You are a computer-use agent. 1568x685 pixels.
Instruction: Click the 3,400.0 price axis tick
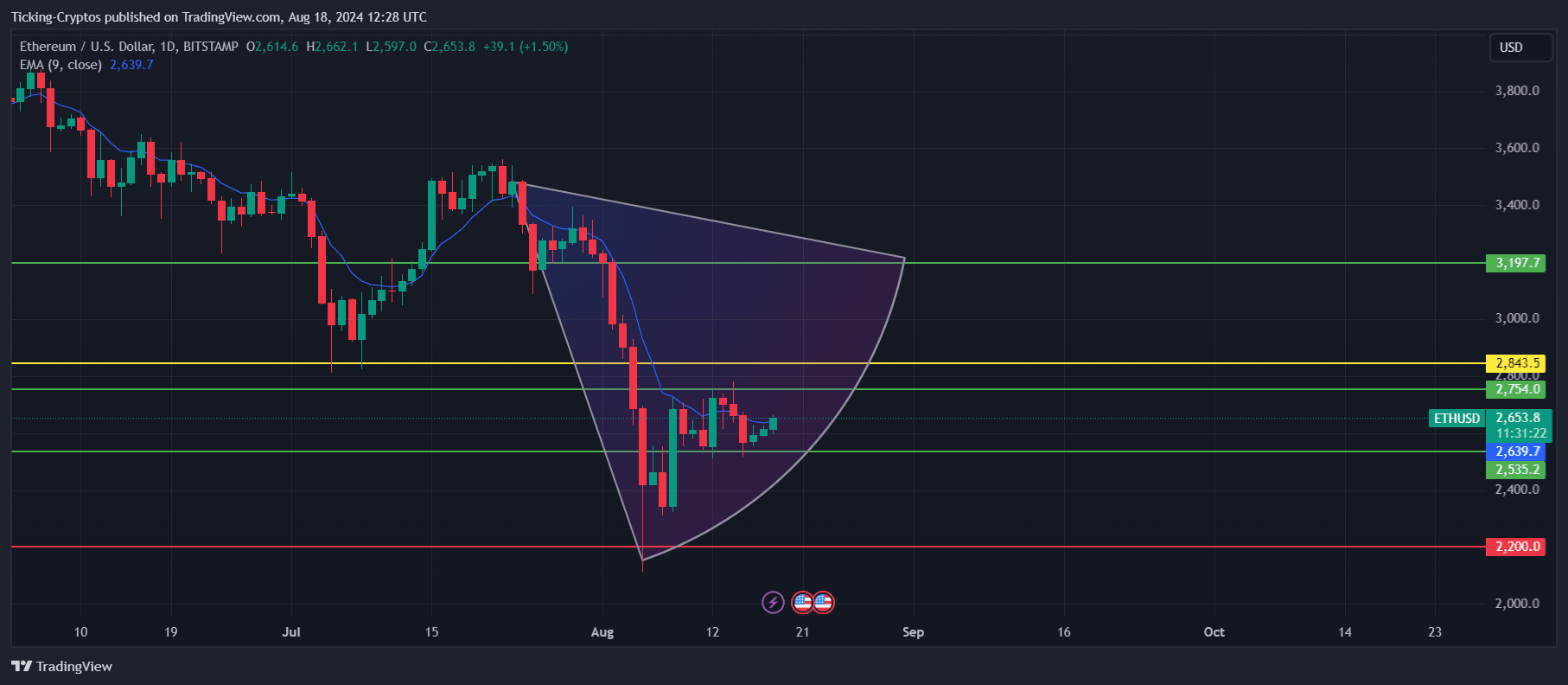tap(1517, 205)
